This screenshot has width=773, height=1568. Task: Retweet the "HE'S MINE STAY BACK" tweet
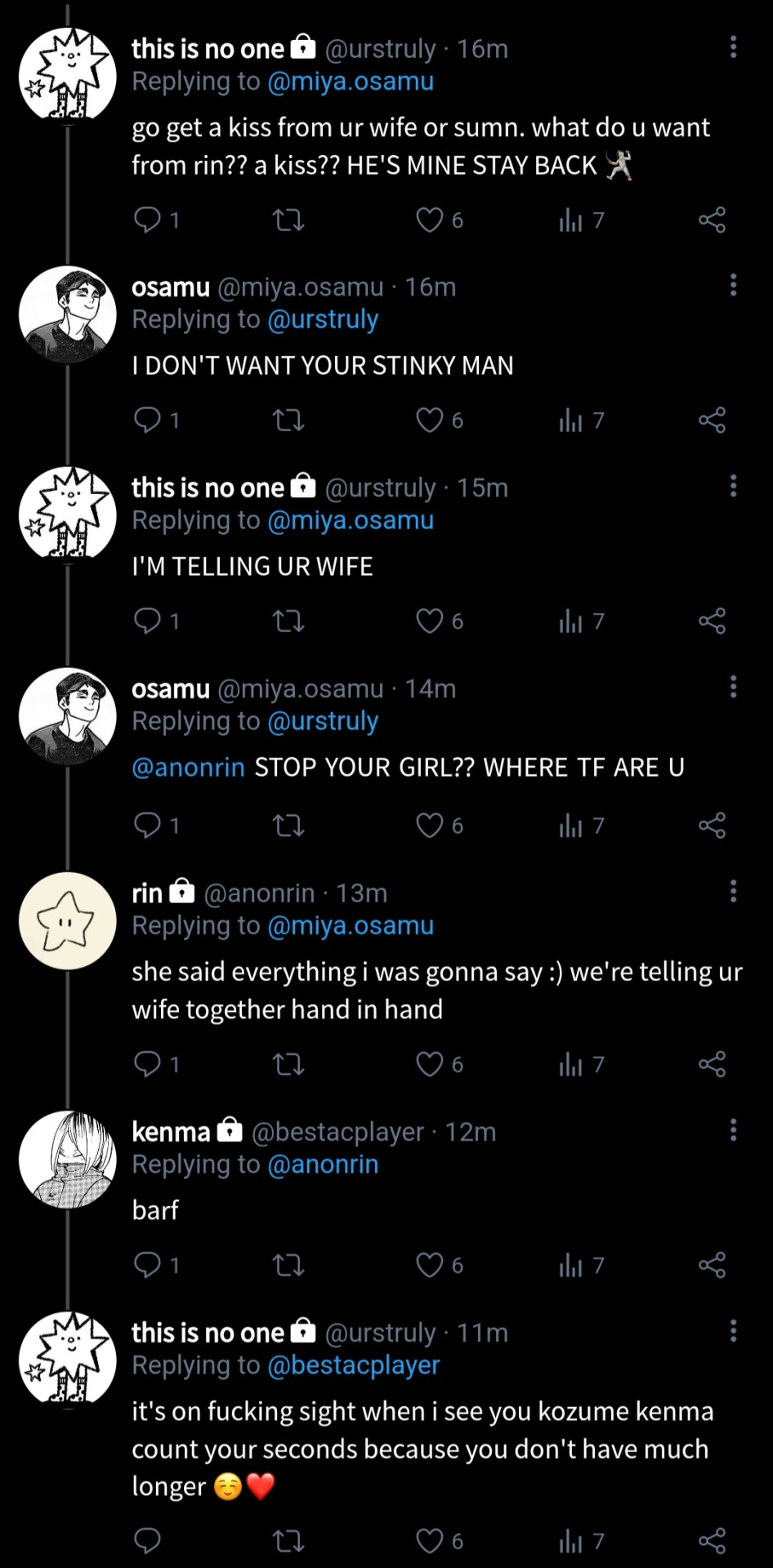click(x=288, y=220)
